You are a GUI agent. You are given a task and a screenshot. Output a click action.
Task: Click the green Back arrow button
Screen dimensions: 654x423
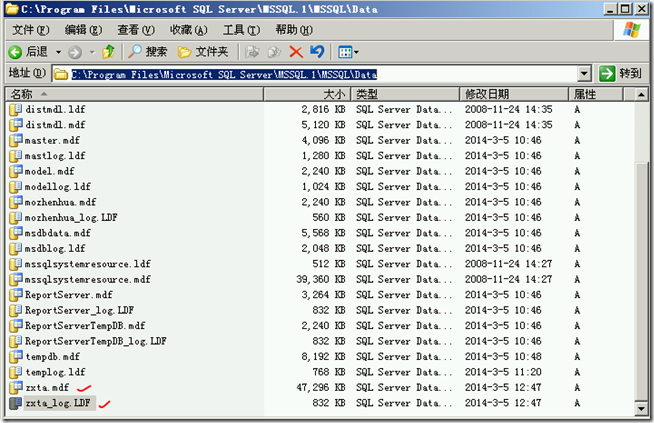(x=15, y=52)
